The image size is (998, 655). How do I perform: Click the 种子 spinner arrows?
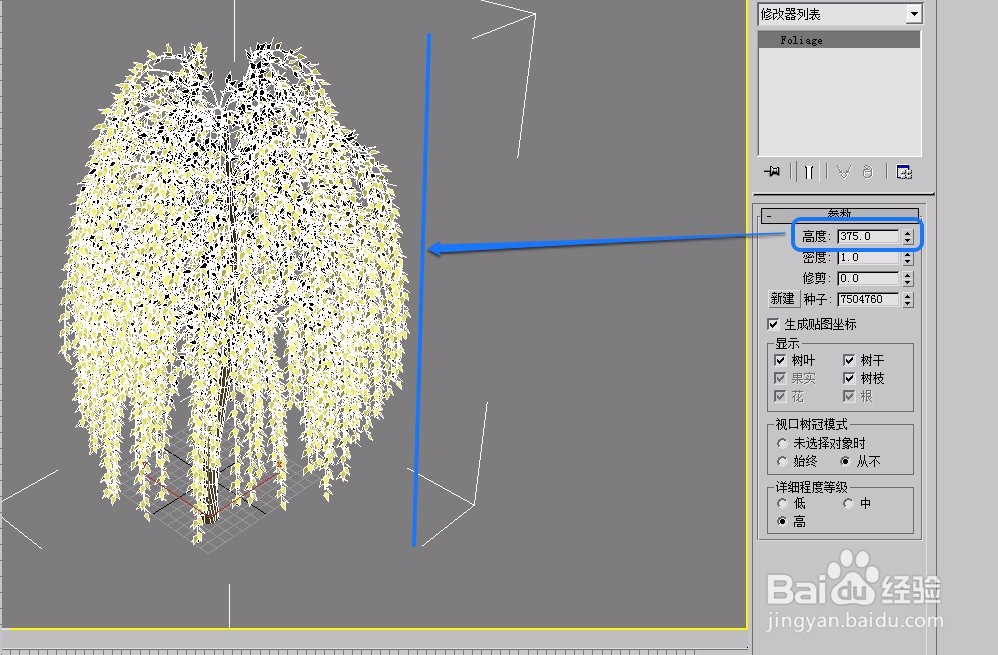pos(908,299)
